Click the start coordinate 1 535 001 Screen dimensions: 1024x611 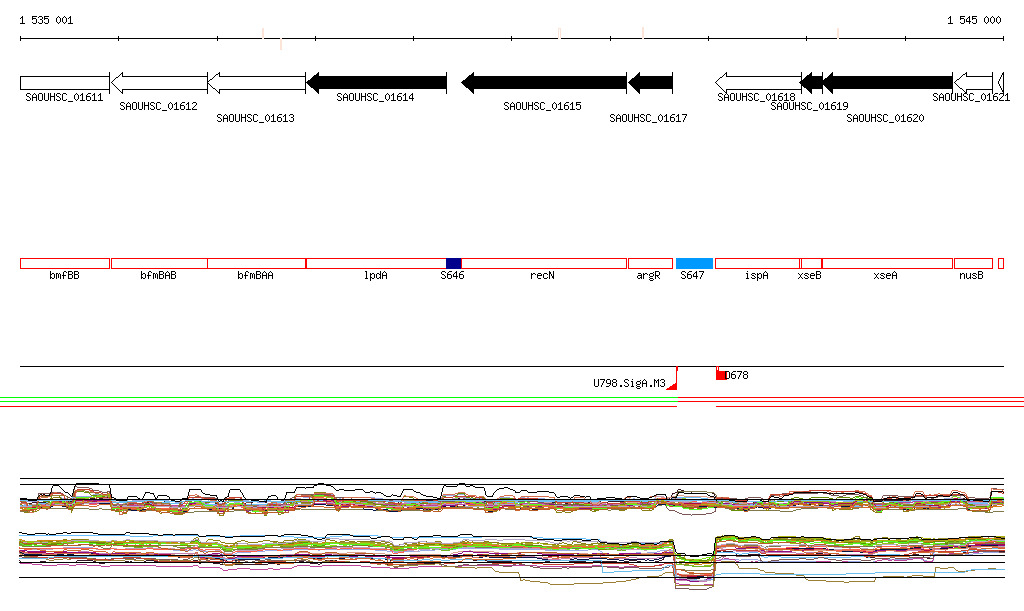pos(46,20)
